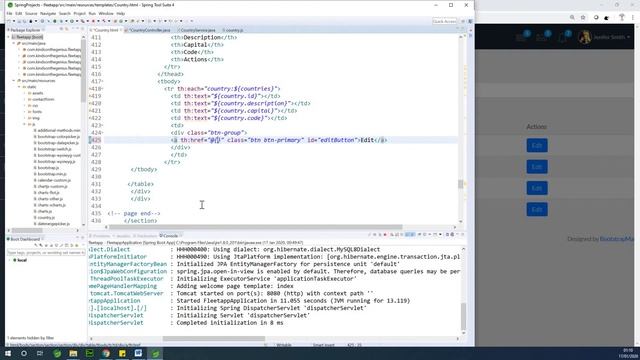Expand the contactform folder
The height and width of the screenshot is (360, 640).
coord(24,99)
